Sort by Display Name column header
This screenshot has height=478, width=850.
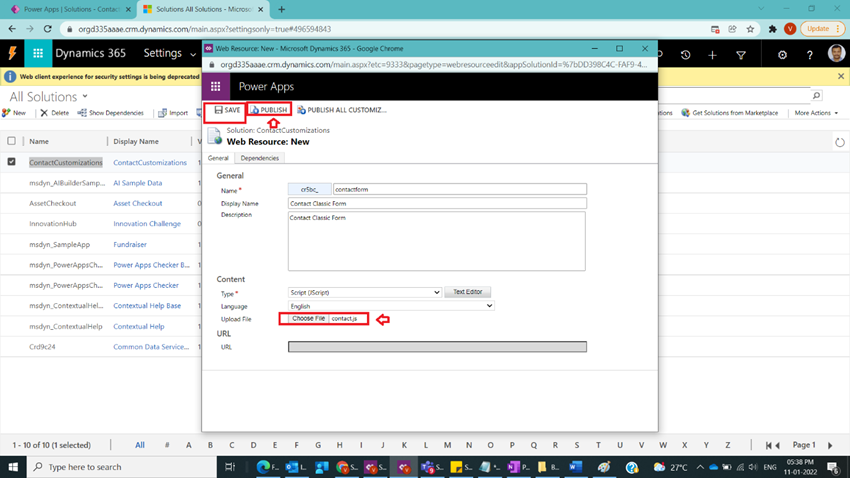[x=136, y=141]
